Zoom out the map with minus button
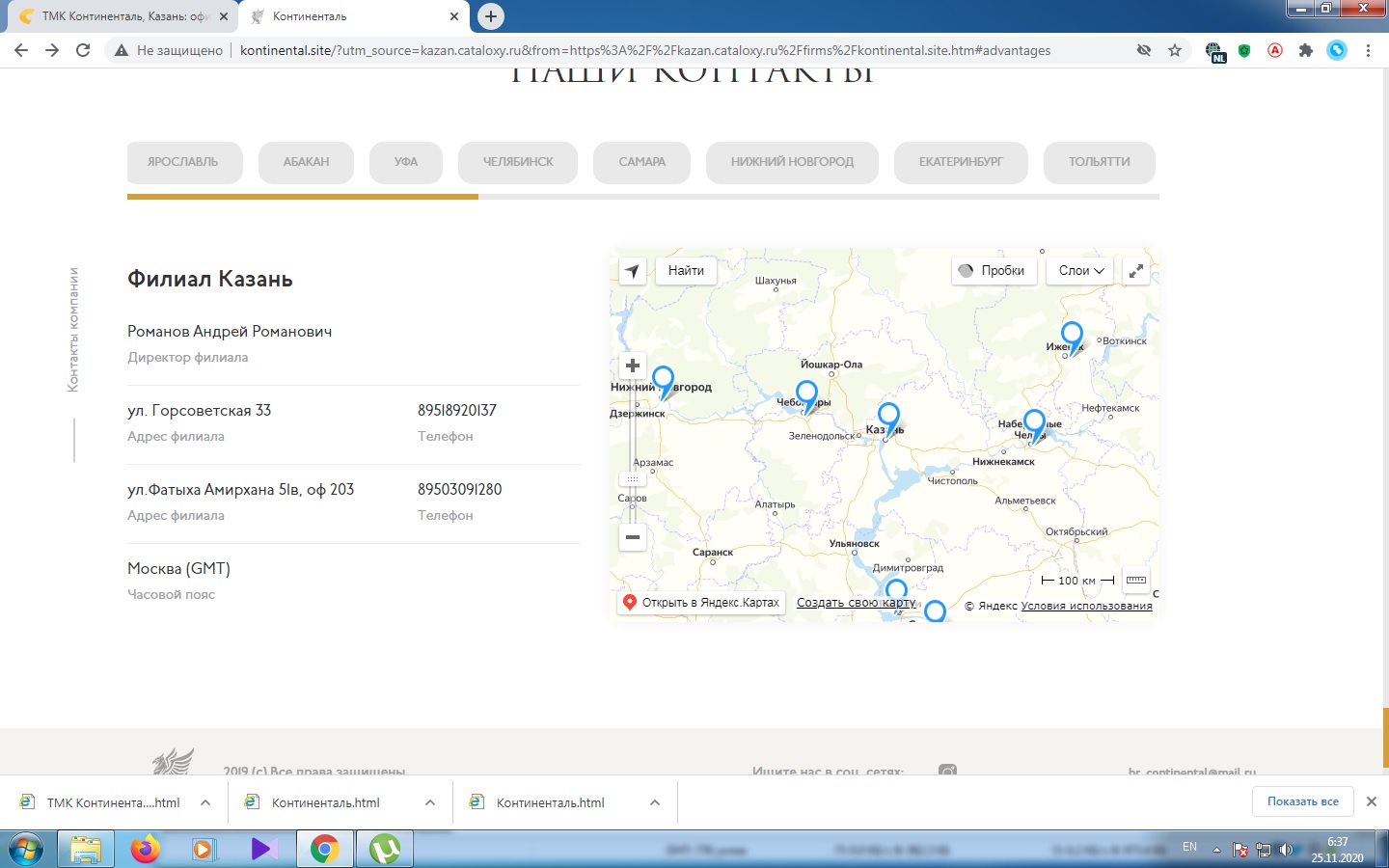 pos(633,537)
